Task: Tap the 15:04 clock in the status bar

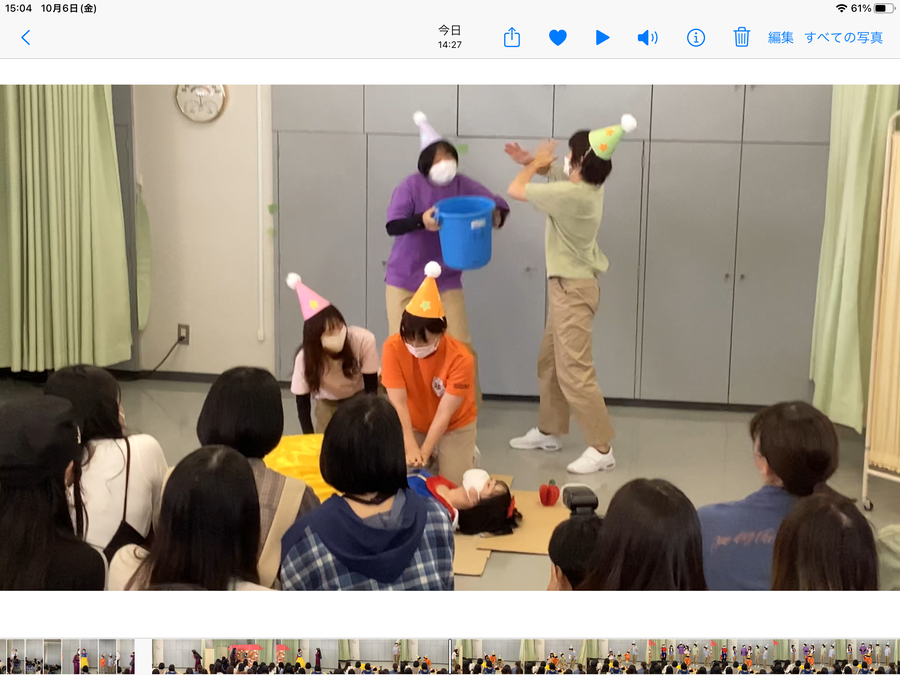Action: click(18, 8)
